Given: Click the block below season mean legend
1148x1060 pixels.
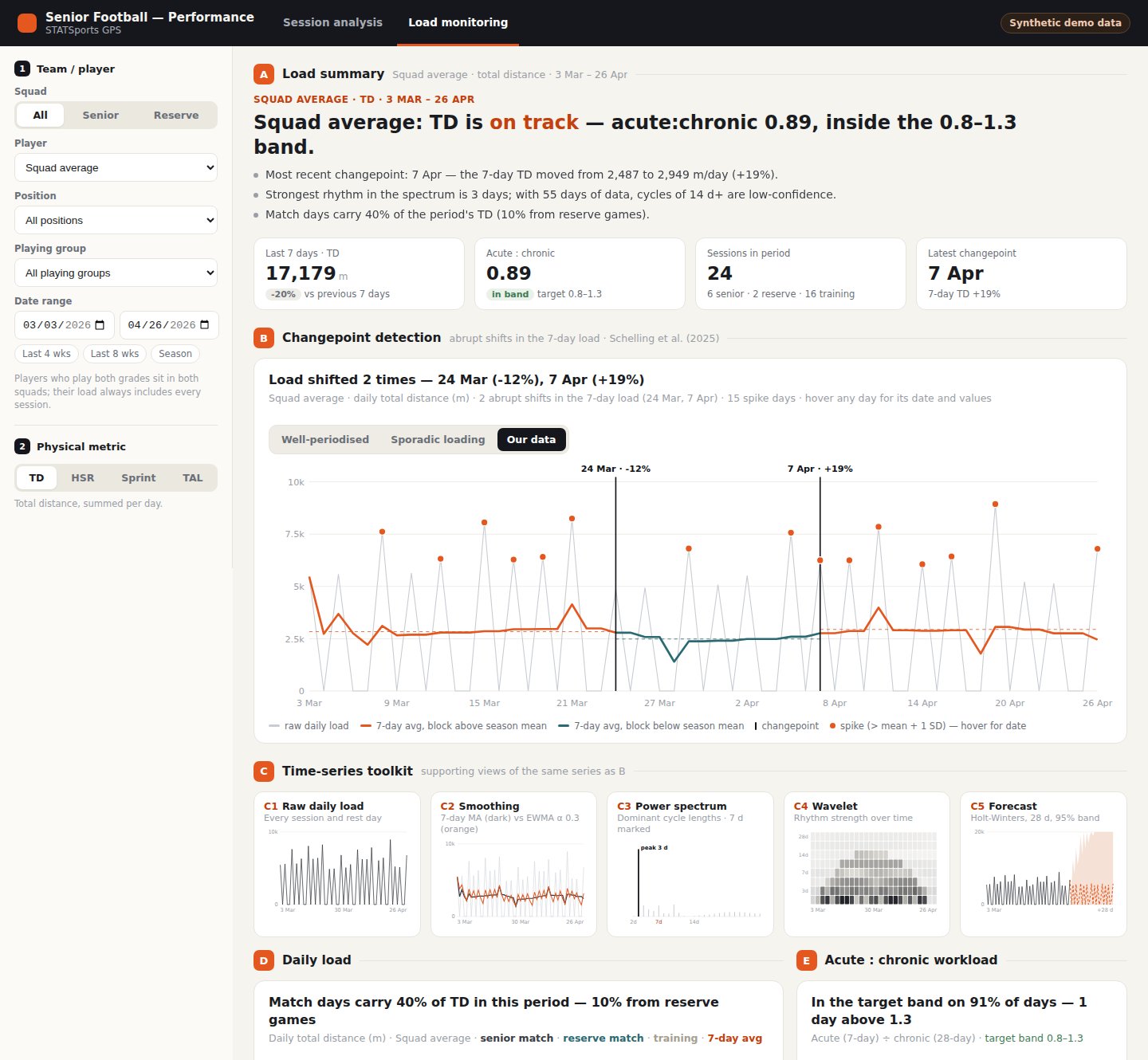Looking at the screenshot, I should [651, 726].
